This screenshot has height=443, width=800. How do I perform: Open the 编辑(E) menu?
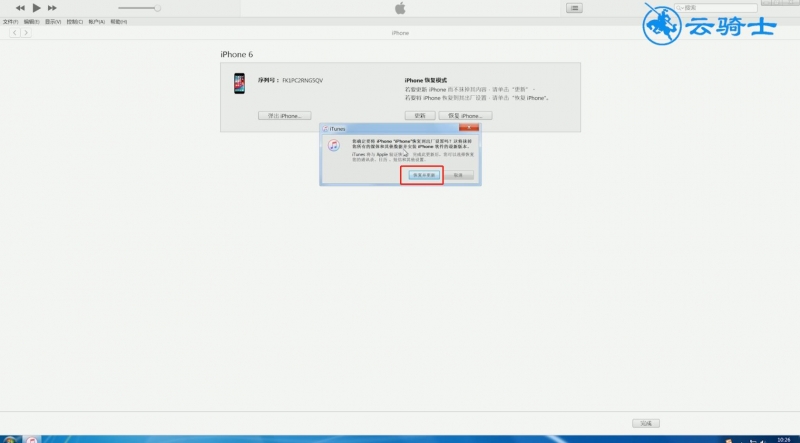[32, 21]
